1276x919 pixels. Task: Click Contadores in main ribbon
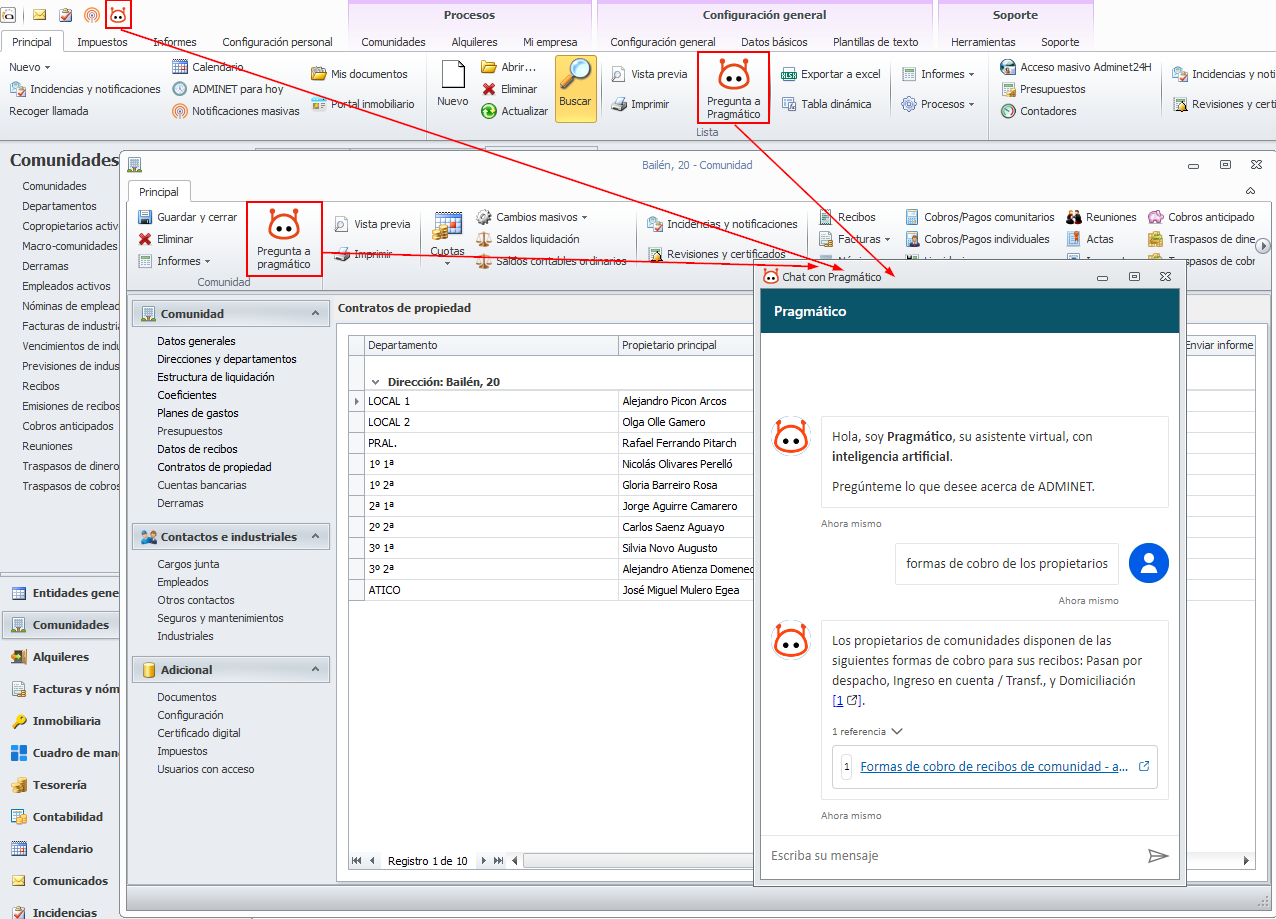pyautogui.click(x=1038, y=111)
